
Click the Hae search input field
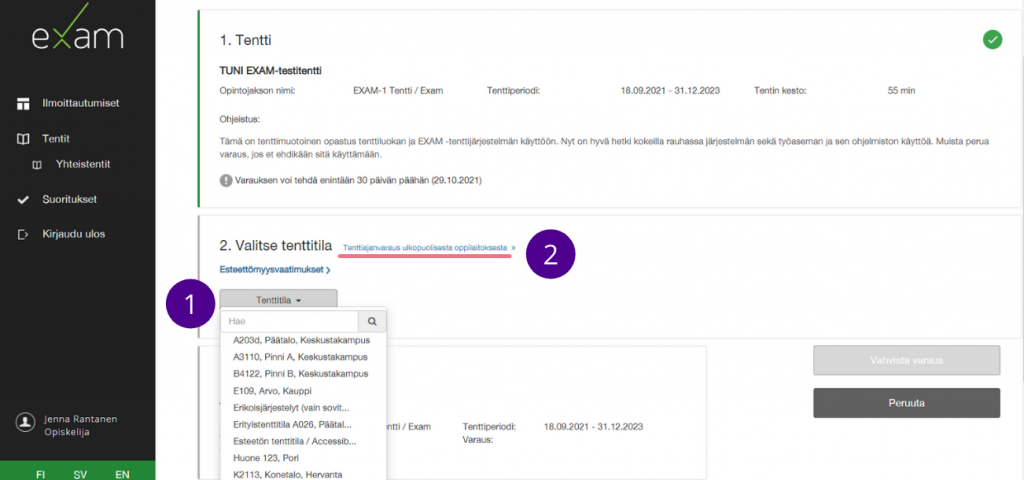click(290, 322)
